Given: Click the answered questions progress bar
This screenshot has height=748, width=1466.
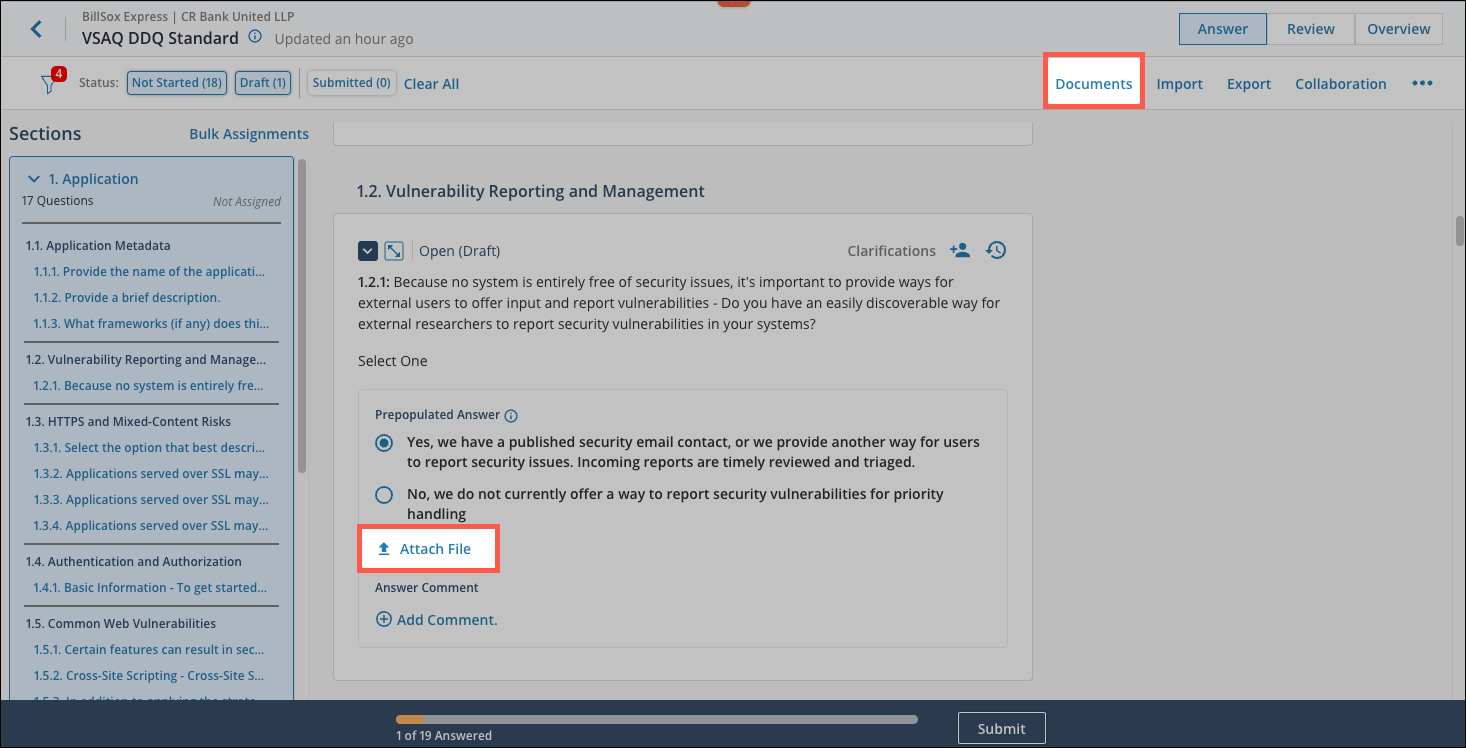Looking at the screenshot, I should click(656, 719).
